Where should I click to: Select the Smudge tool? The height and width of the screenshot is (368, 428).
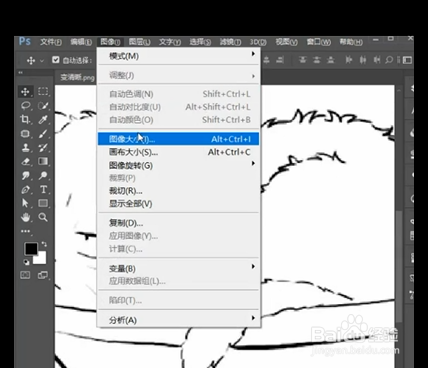(25, 176)
